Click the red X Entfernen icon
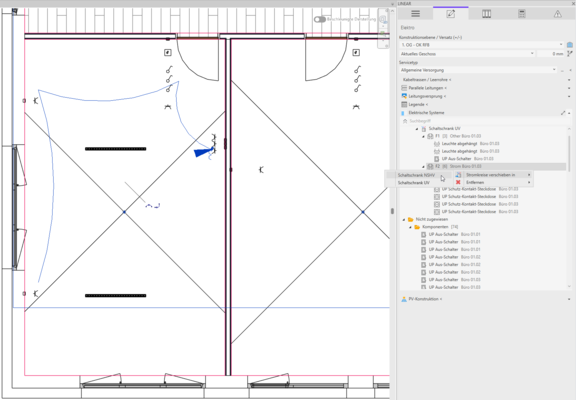 458,182
